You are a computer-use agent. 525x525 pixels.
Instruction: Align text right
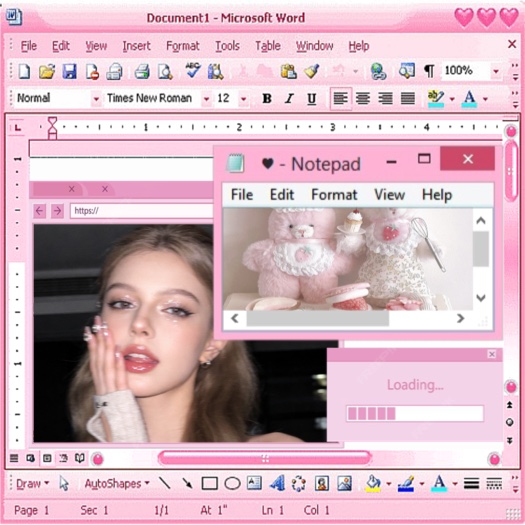[x=385, y=98]
